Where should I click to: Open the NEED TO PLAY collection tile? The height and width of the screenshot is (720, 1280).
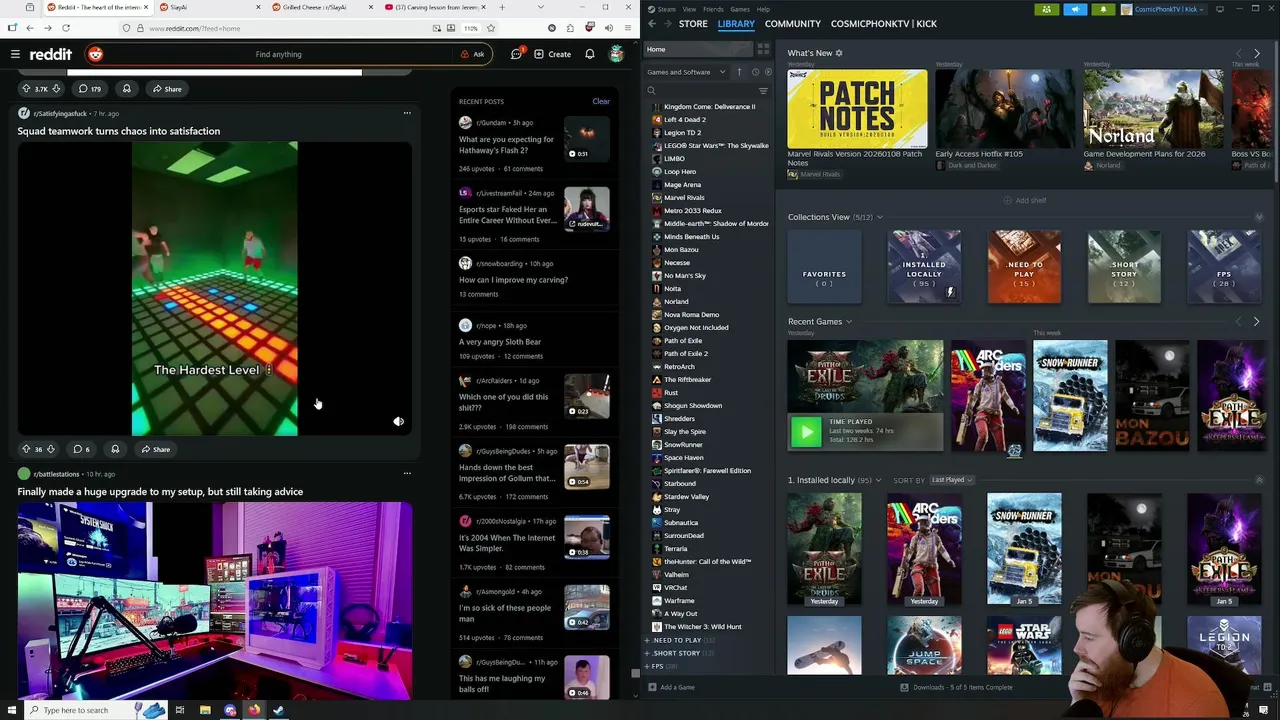pyautogui.click(x=1024, y=266)
